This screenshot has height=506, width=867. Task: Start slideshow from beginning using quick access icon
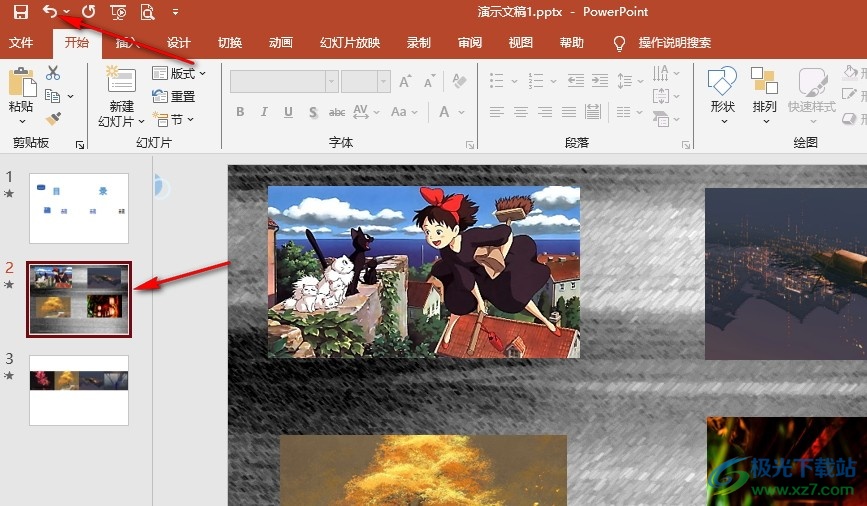tap(118, 12)
